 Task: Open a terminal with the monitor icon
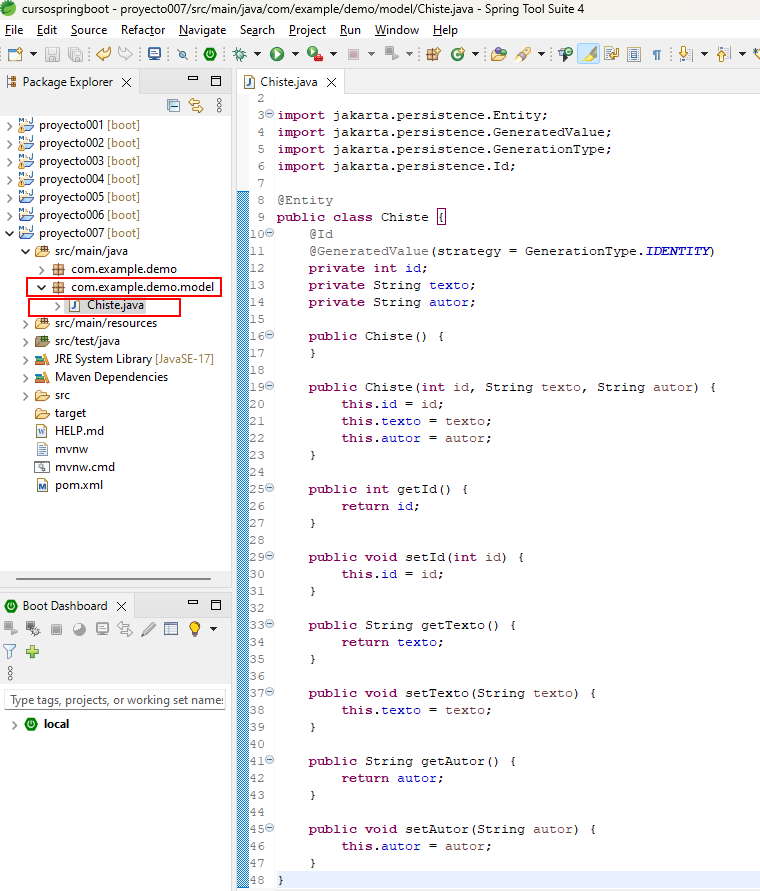pyautogui.click(x=154, y=54)
